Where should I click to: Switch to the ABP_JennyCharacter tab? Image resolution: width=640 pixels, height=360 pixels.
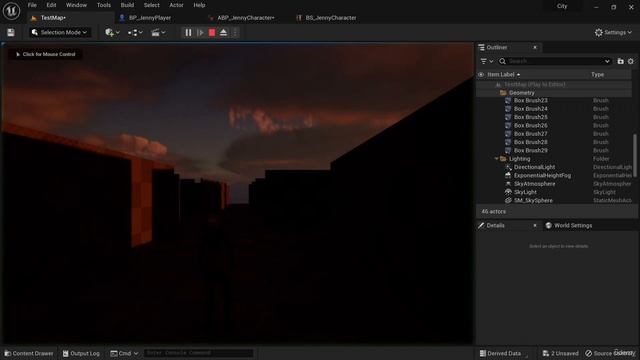click(x=246, y=18)
